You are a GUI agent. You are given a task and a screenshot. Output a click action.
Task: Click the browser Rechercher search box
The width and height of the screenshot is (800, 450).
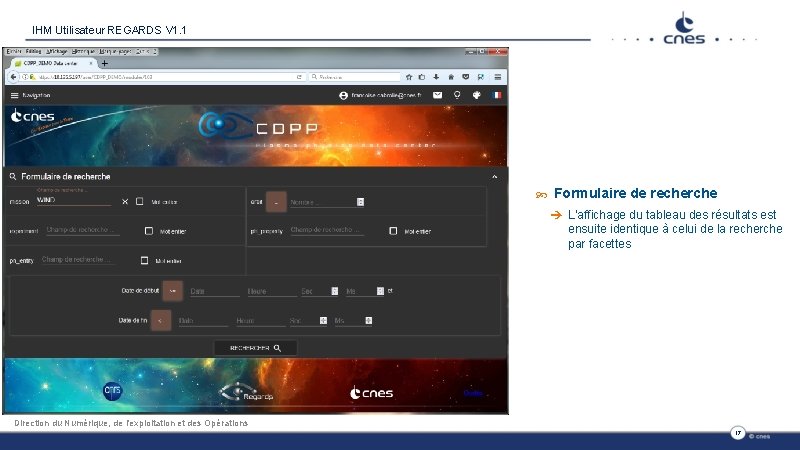(x=355, y=77)
